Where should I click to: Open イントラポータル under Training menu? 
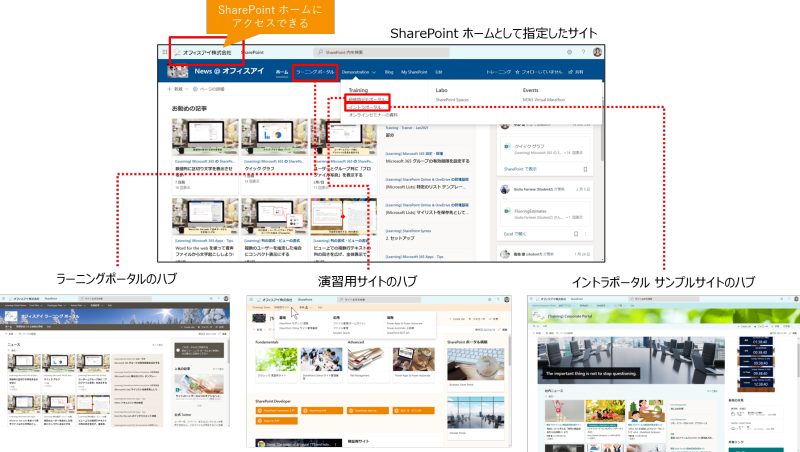(x=365, y=107)
